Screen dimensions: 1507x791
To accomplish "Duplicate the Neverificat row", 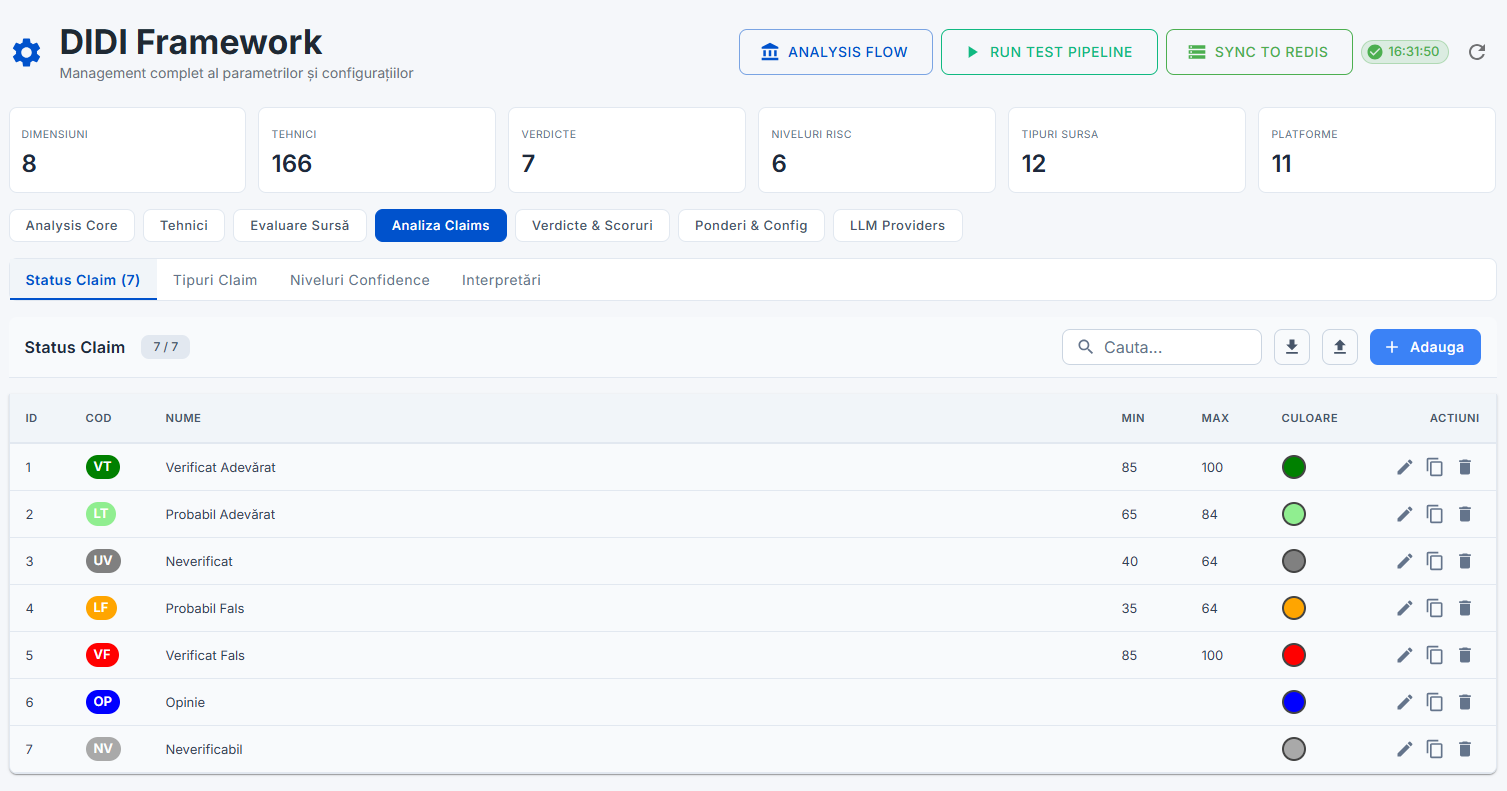I will click(x=1435, y=561).
